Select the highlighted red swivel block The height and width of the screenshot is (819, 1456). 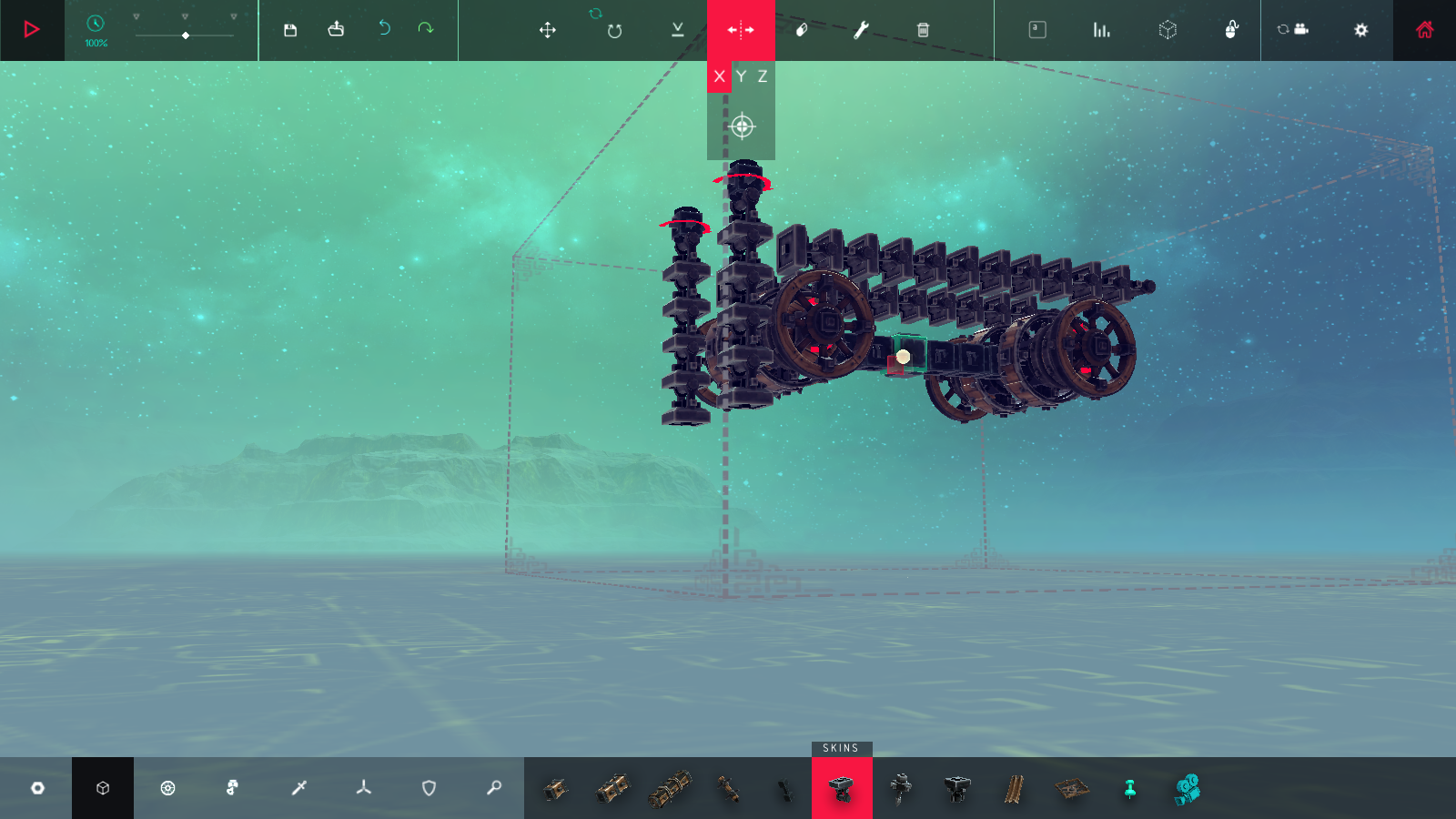pyautogui.click(x=842, y=788)
